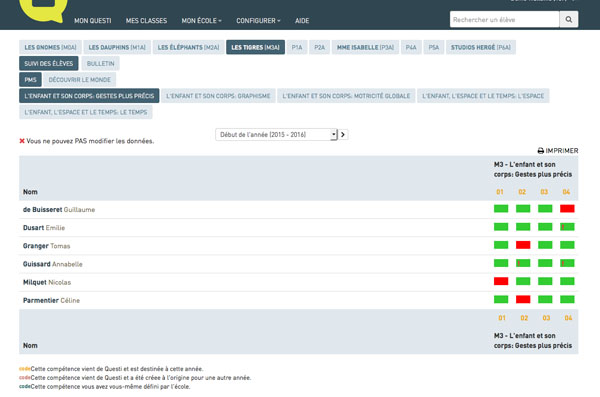
Task: Open the MON QUESTI menu item
Action: click(x=93, y=21)
